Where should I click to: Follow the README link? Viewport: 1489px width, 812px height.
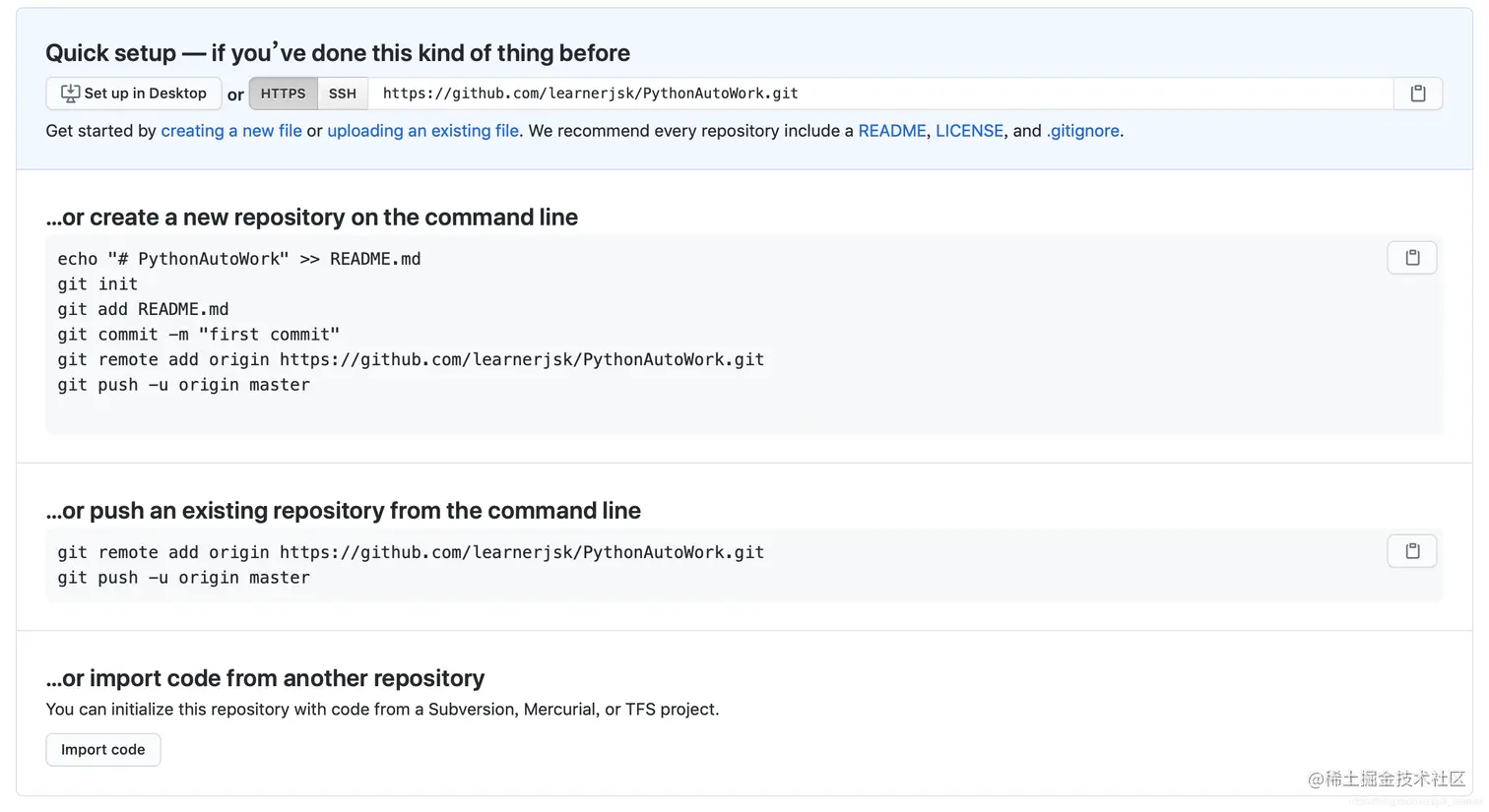892,131
